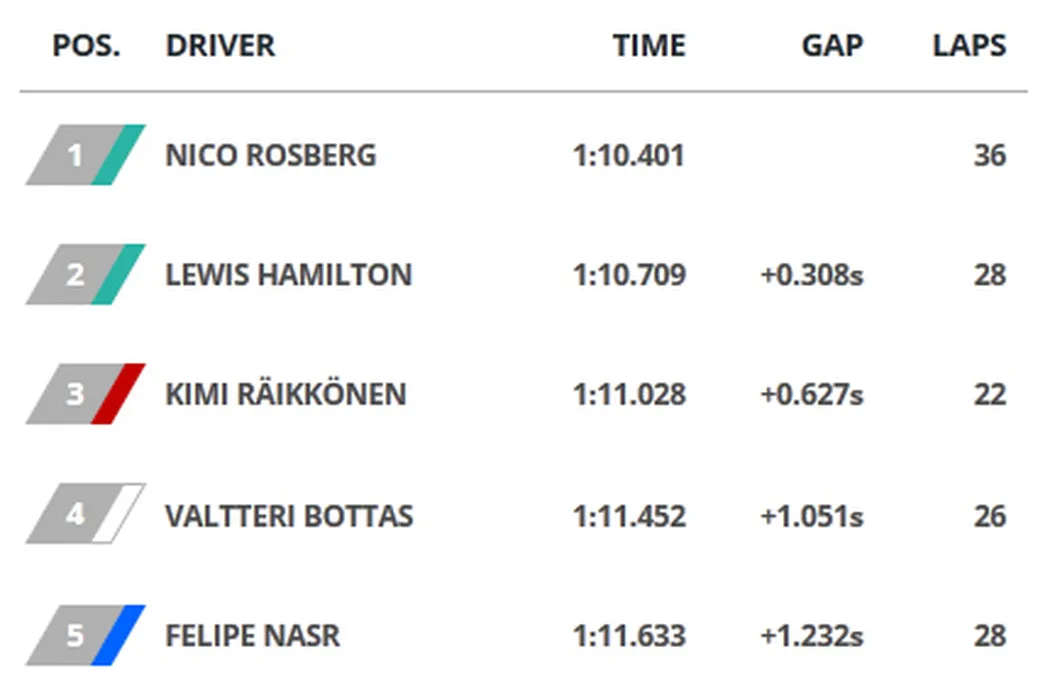This screenshot has height=700, width=1050.
Task: Sort by the GAP column header
Action: 832,46
